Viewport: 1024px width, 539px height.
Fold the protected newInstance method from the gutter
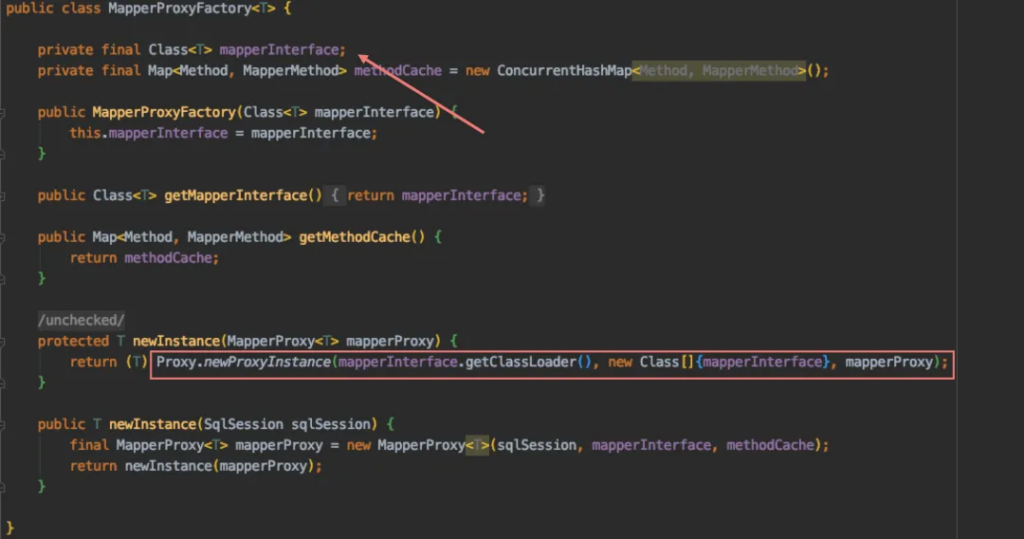[3, 341]
